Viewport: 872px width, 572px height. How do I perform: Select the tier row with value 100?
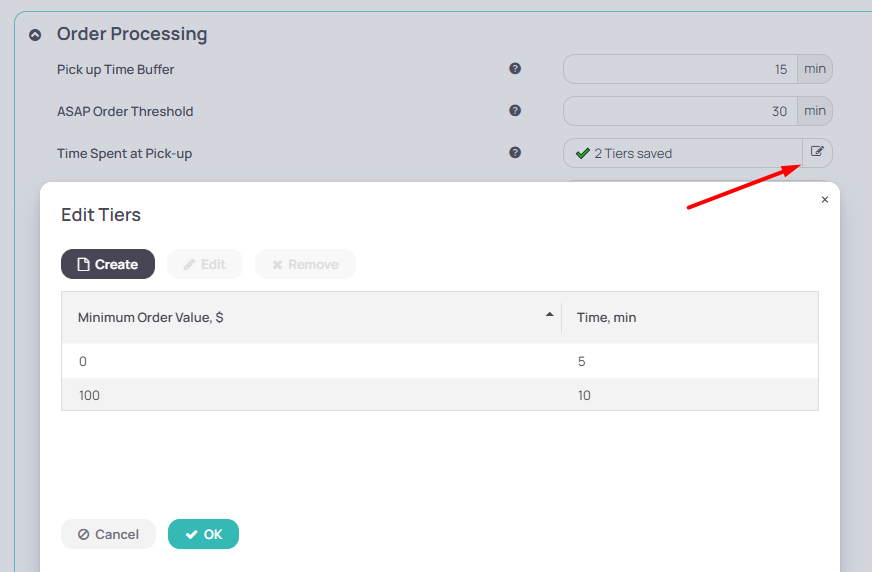(440, 395)
